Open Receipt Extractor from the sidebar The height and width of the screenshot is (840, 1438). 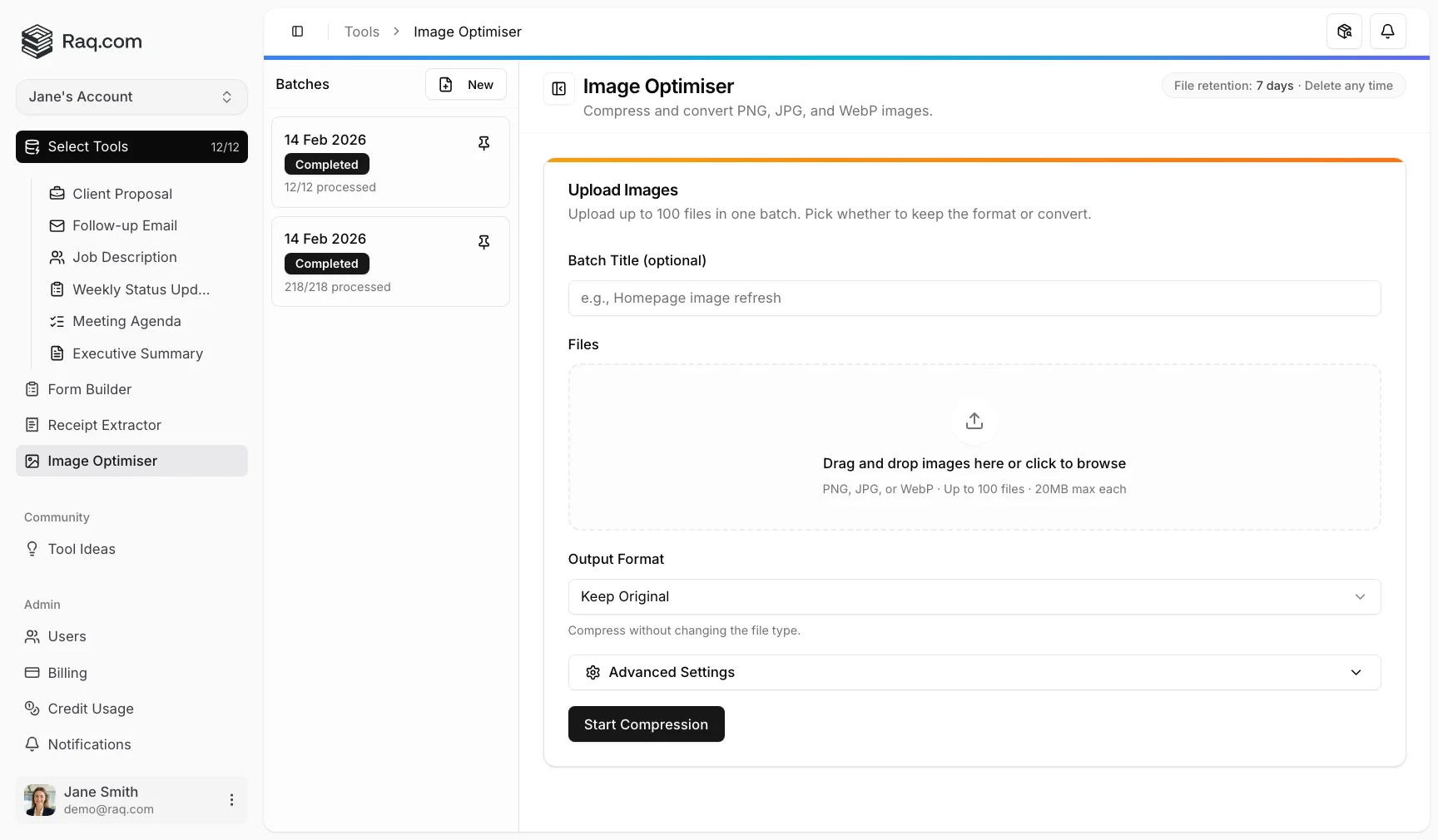click(104, 425)
